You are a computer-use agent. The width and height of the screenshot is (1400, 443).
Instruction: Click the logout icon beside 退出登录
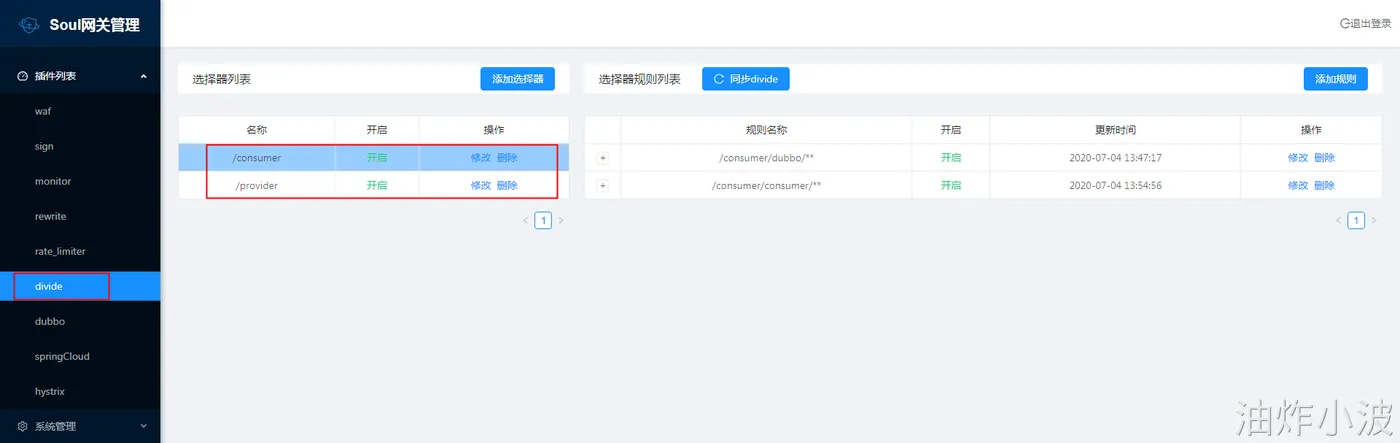click(1345, 23)
